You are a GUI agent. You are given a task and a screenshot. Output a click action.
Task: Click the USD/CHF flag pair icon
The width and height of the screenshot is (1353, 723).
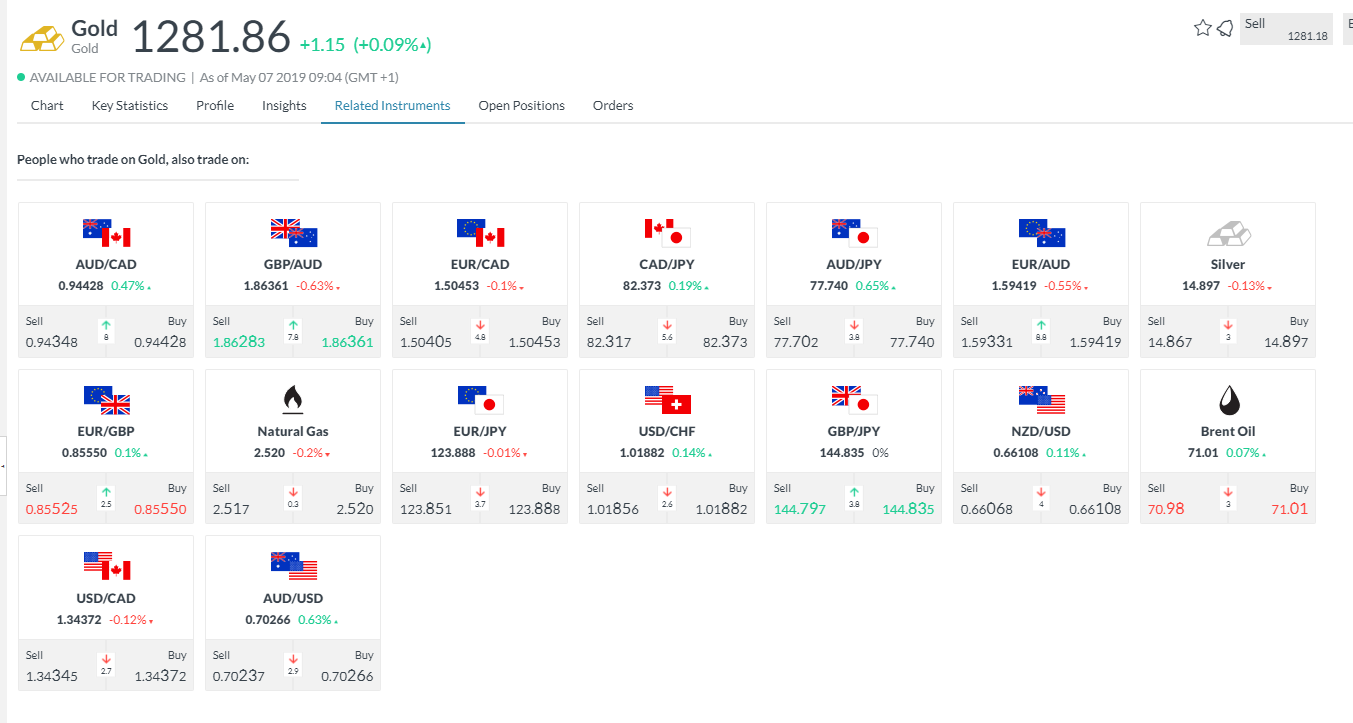pos(667,400)
